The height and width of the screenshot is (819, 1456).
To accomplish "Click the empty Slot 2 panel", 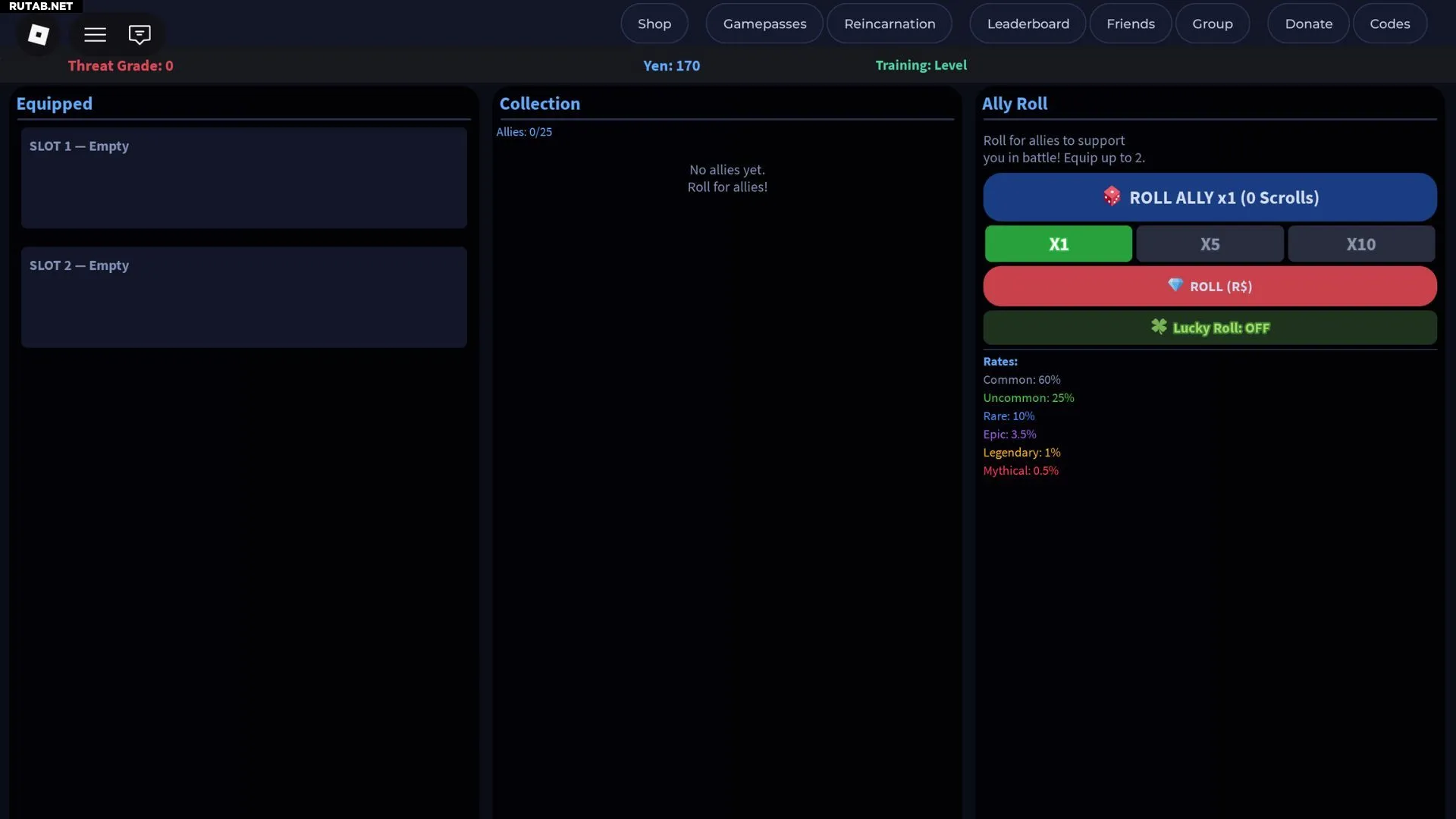I will pos(243,297).
